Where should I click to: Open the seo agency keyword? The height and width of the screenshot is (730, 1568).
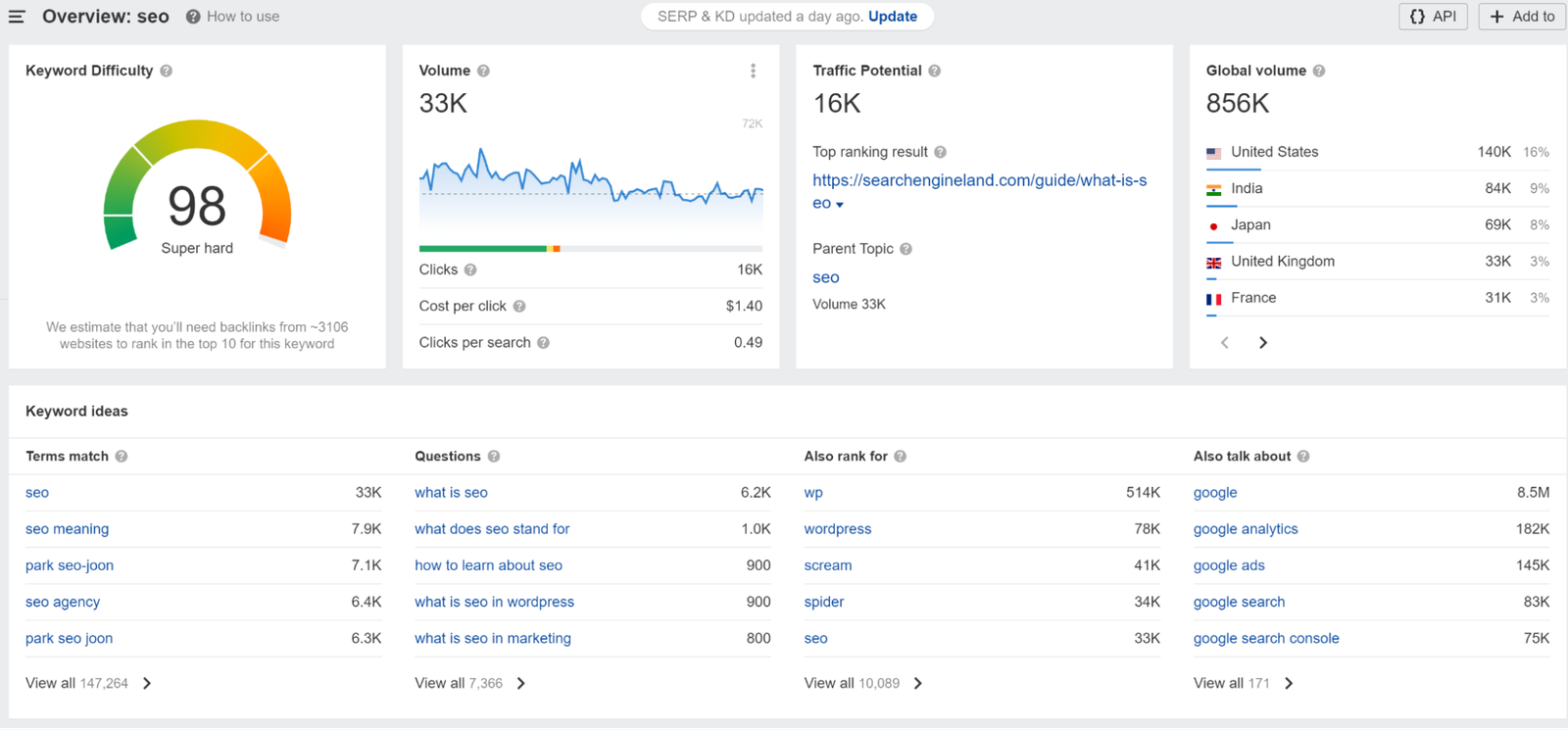[x=63, y=602]
